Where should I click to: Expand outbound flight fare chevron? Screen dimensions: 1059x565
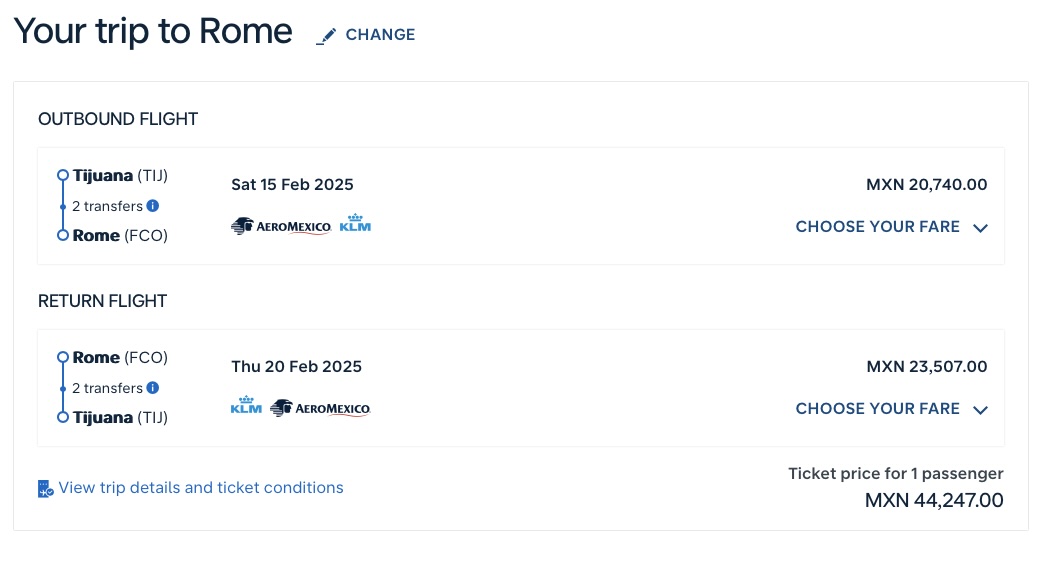click(x=980, y=228)
